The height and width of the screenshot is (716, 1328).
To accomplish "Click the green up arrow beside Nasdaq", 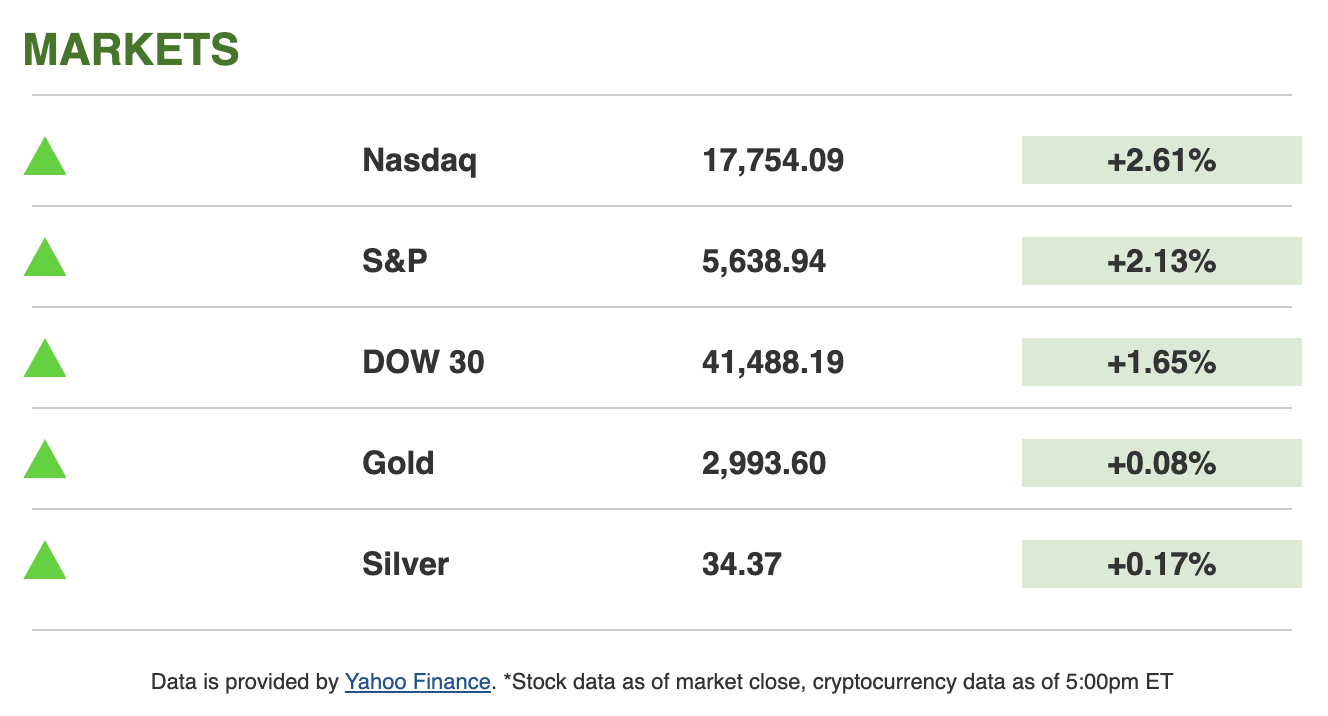I will pos(45,159).
